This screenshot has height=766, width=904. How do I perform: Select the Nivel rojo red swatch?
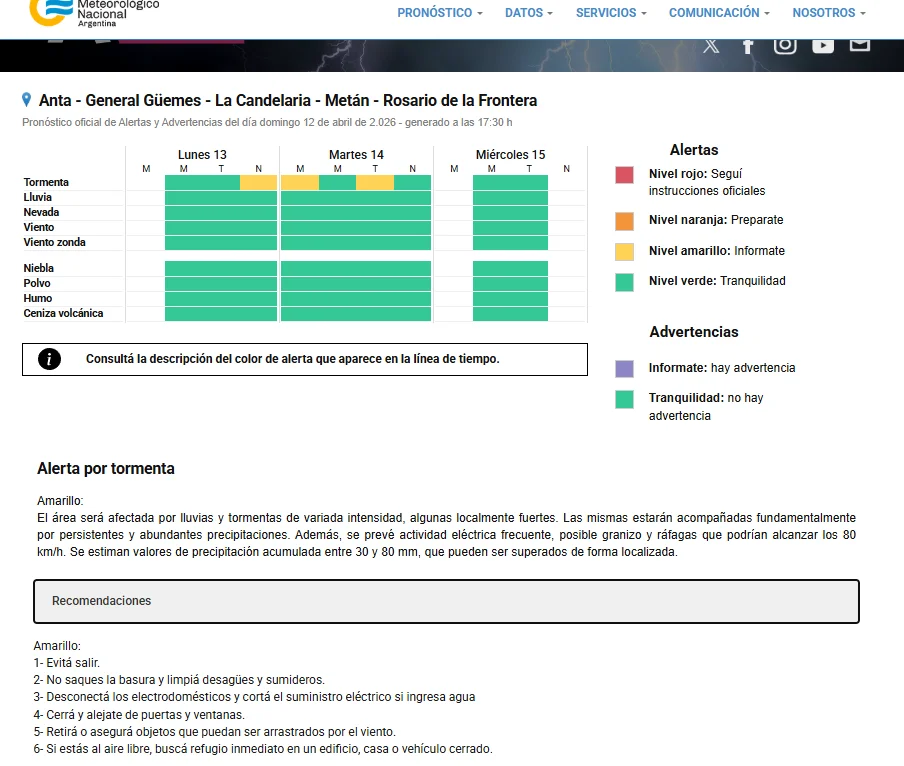[x=624, y=175]
